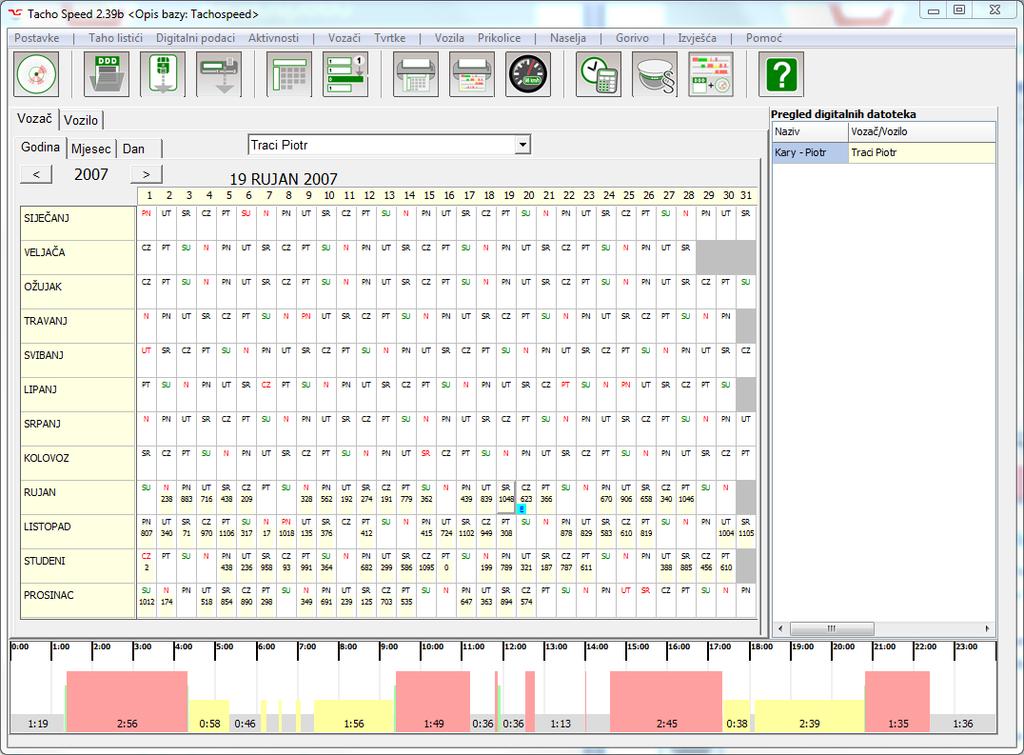Open the speedometer speed analysis icon
The image size is (1024, 755).
[528, 74]
